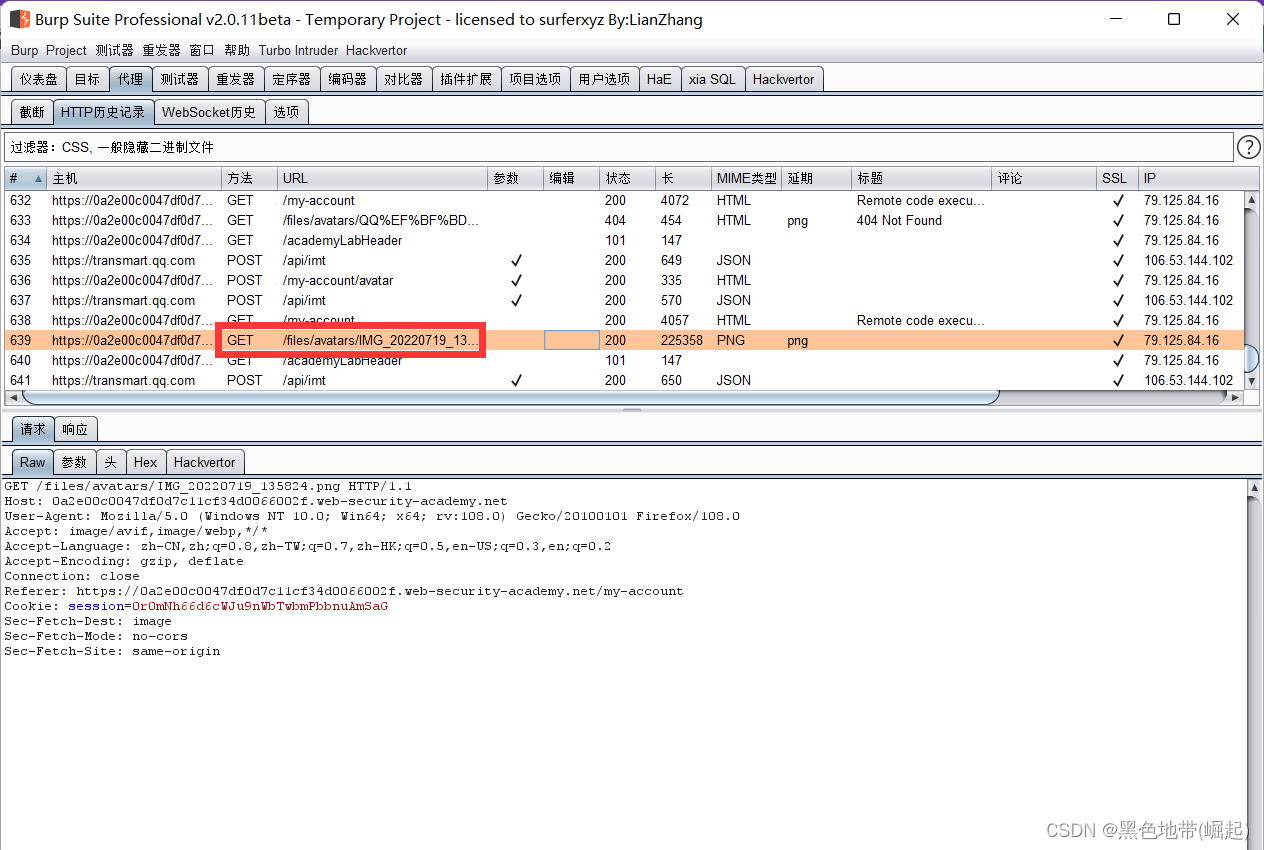
Task: Open the WebSocket历史 sub-tab
Action: (209, 112)
